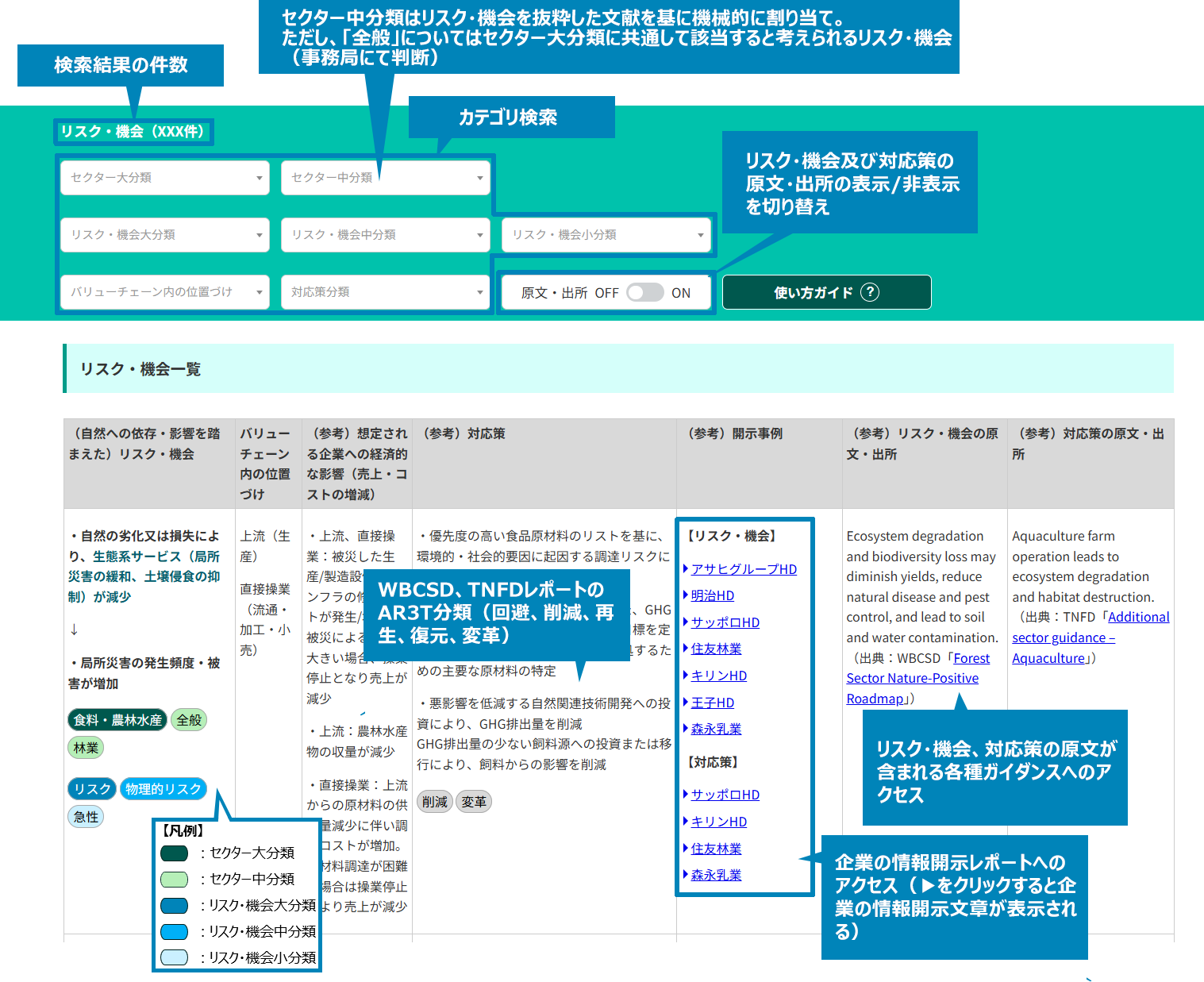
Task: Click the 変革 countermeasure tag
Action: pos(474,802)
